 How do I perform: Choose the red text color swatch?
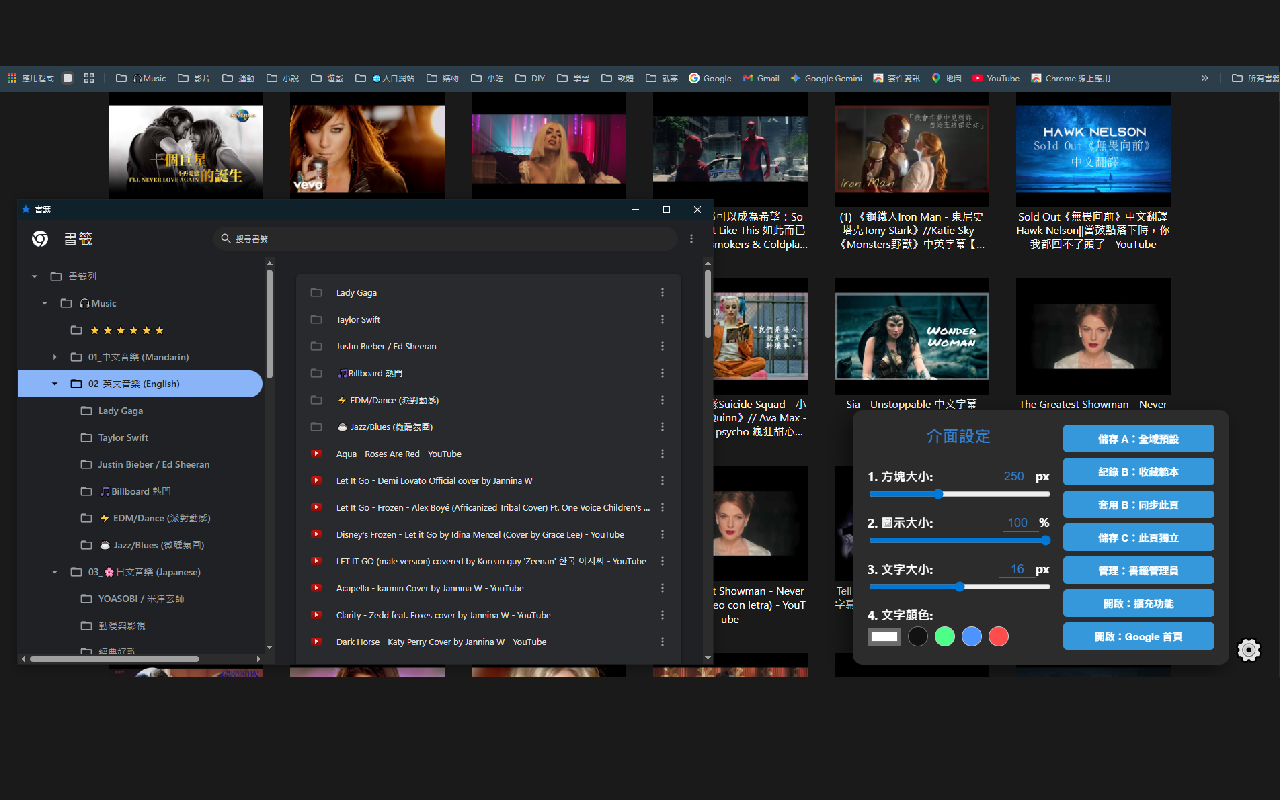(999, 636)
